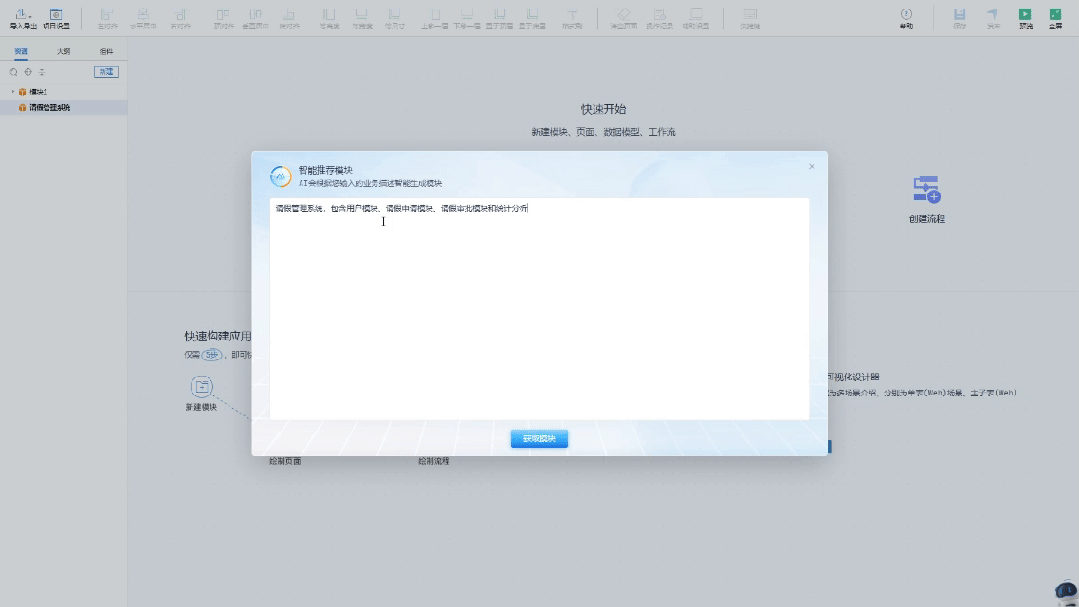Click the 创建流程 icon

[926, 189]
